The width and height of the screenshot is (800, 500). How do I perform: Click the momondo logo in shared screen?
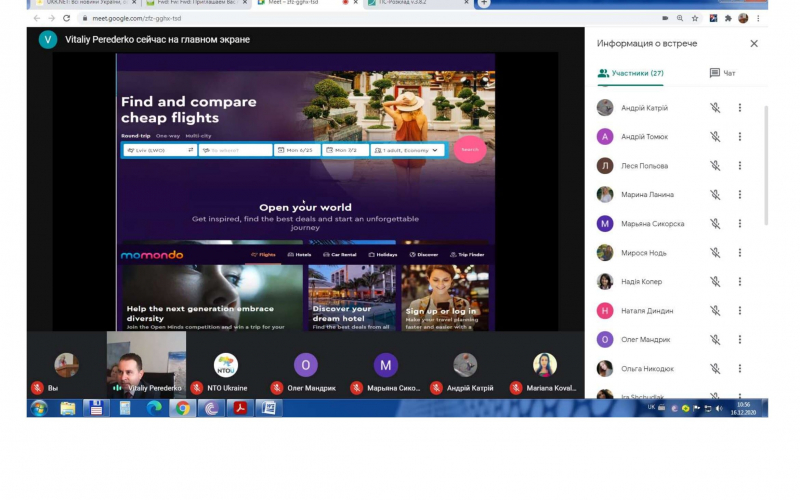click(152, 255)
